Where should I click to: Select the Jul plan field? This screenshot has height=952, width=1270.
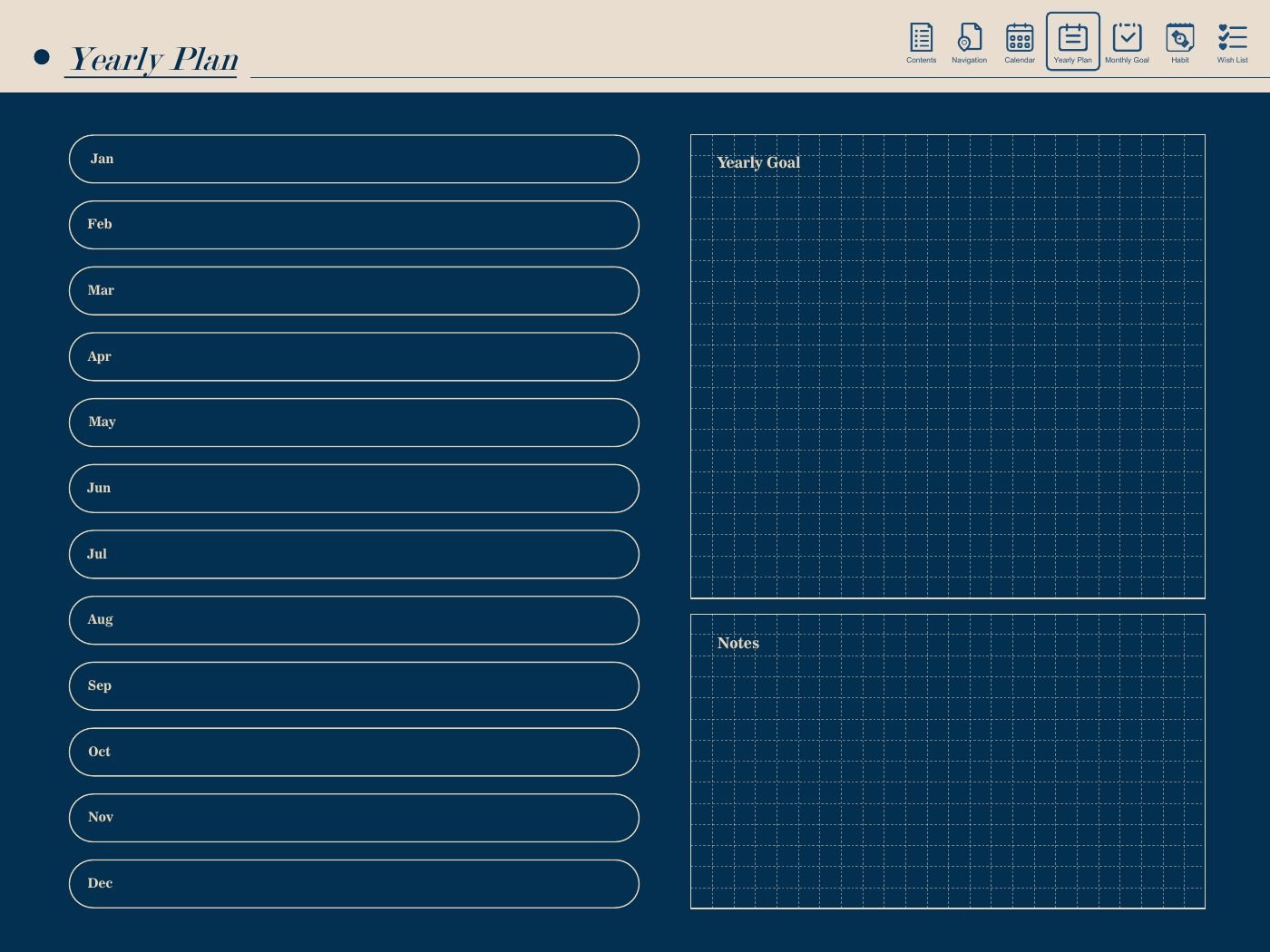coord(354,554)
